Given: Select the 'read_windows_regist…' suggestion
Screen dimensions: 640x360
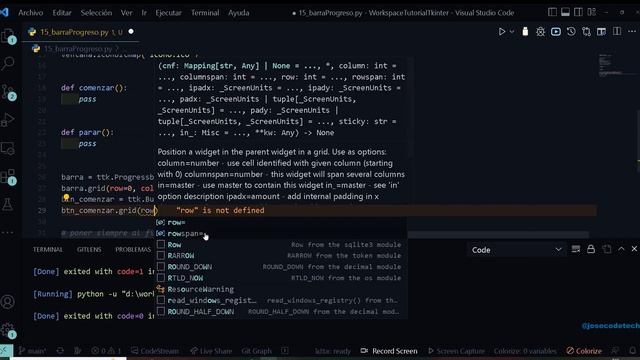Looking at the screenshot, I should [281, 300].
